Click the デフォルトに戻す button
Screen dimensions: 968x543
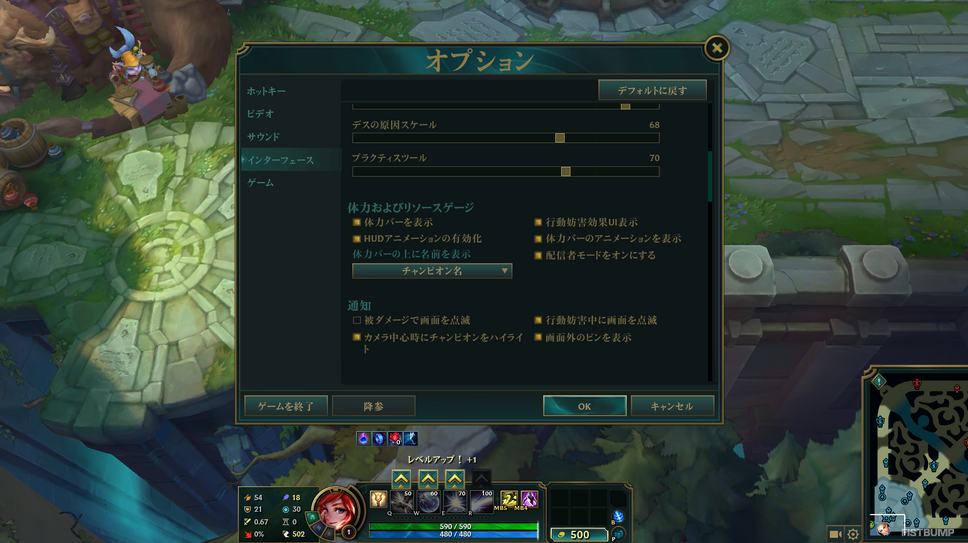pyautogui.click(x=652, y=90)
